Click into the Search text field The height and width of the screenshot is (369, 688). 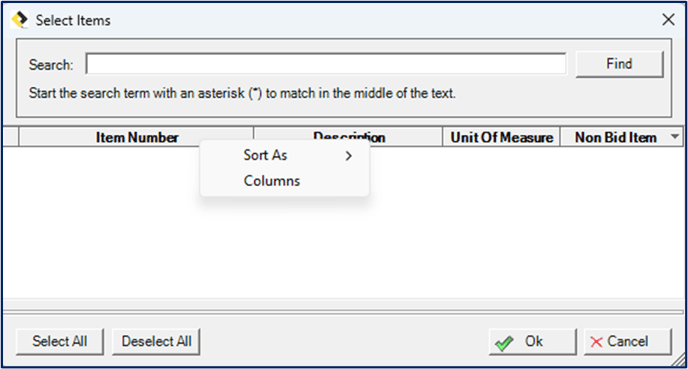click(x=326, y=64)
